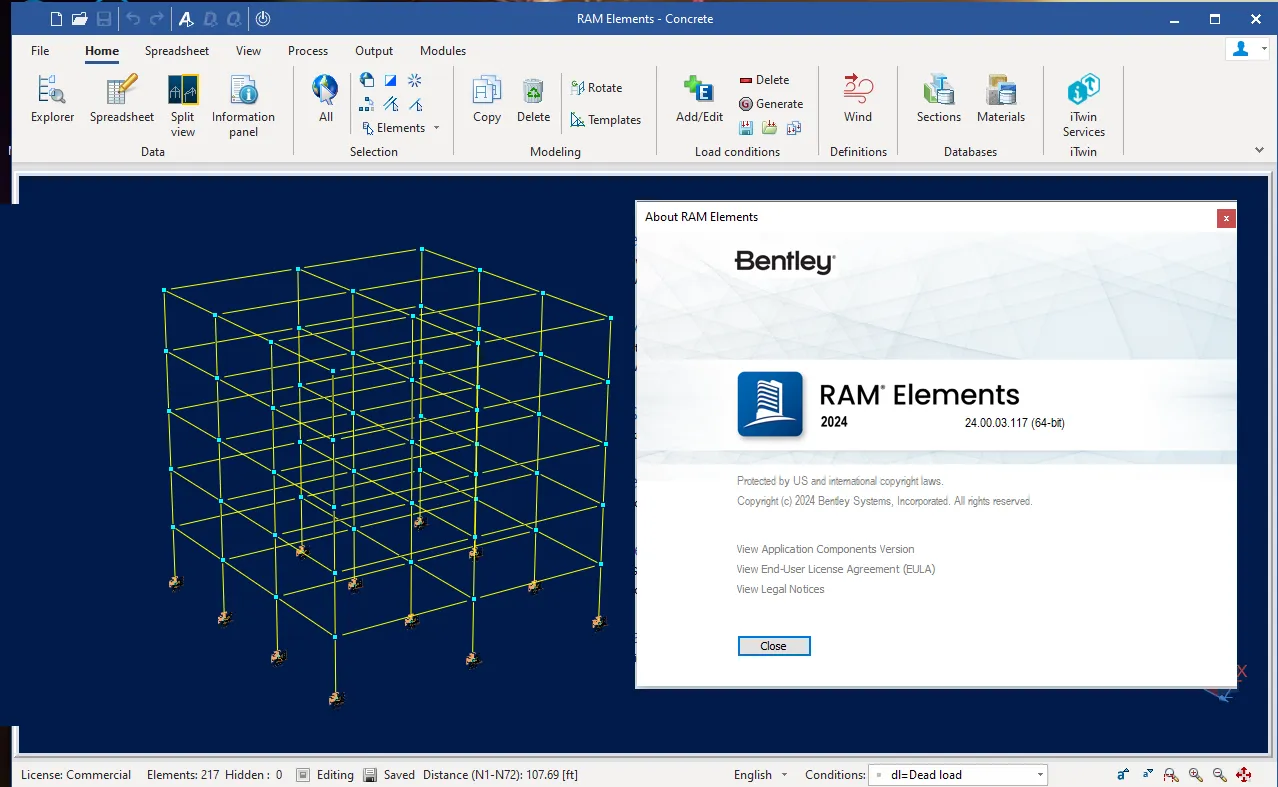Click the Distance (N1-N72): 107.69 [ft] readout

coord(500,775)
